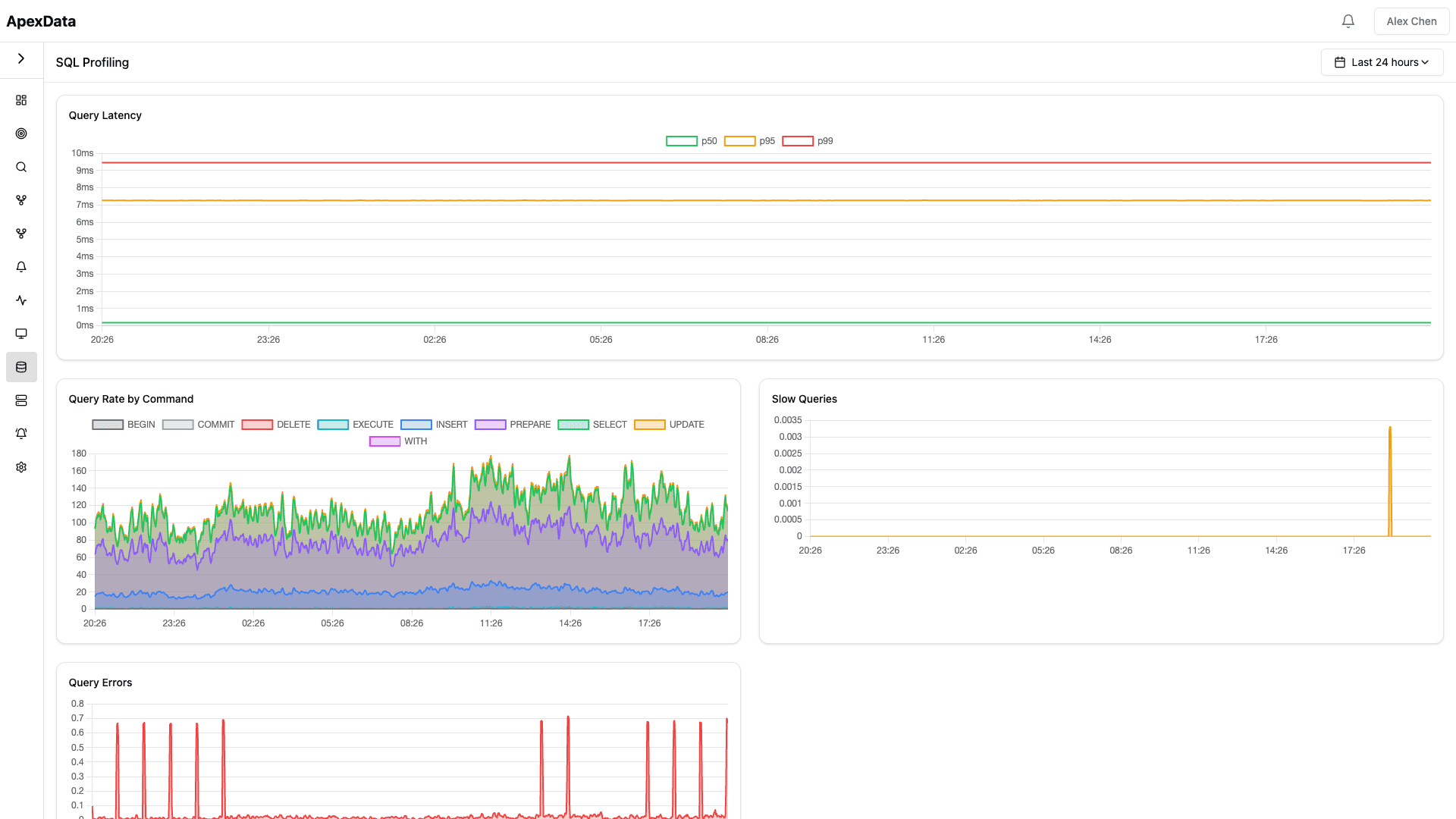Screen dimensions: 1456x819
Task: Open the servers/infrastructure icon in sidebar
Action: [x=21, y=400]
